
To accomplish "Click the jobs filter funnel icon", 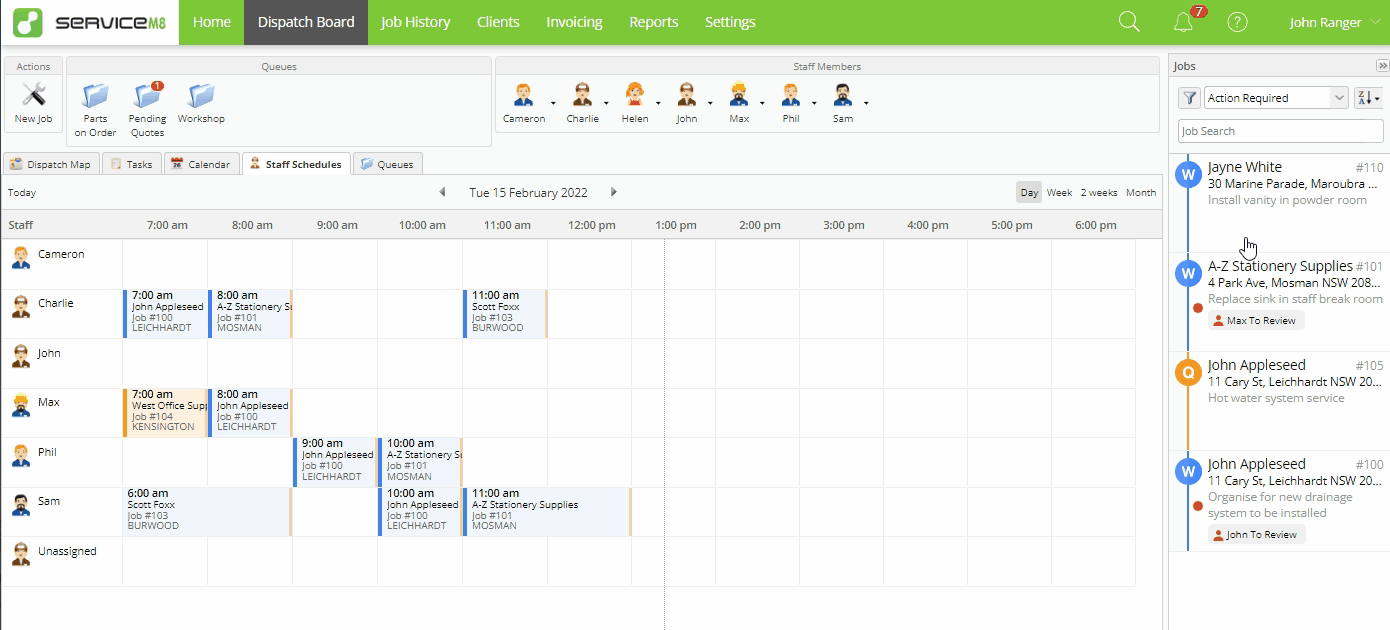I will click(1189, 98).
